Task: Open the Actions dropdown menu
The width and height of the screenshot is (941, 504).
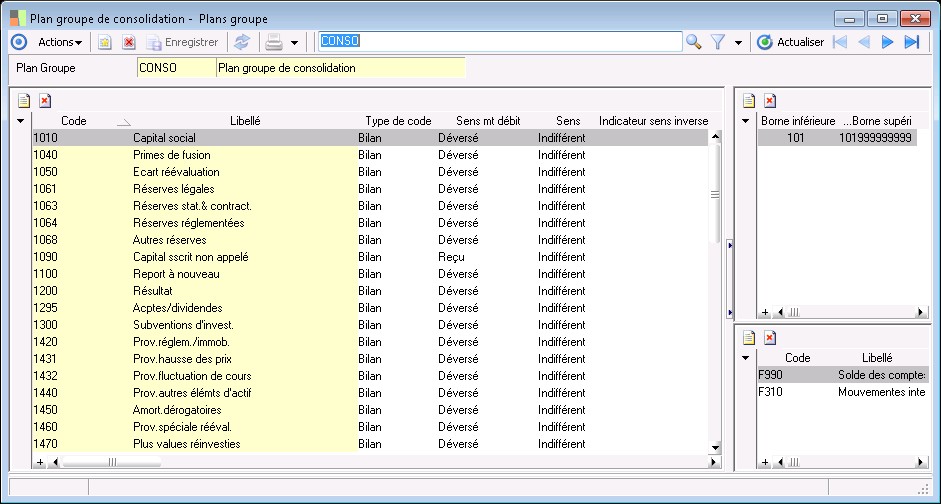Action: [60, 42]
